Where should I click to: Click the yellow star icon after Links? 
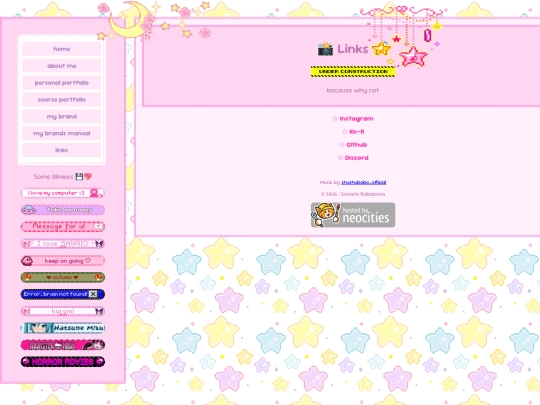pos(382,49)
